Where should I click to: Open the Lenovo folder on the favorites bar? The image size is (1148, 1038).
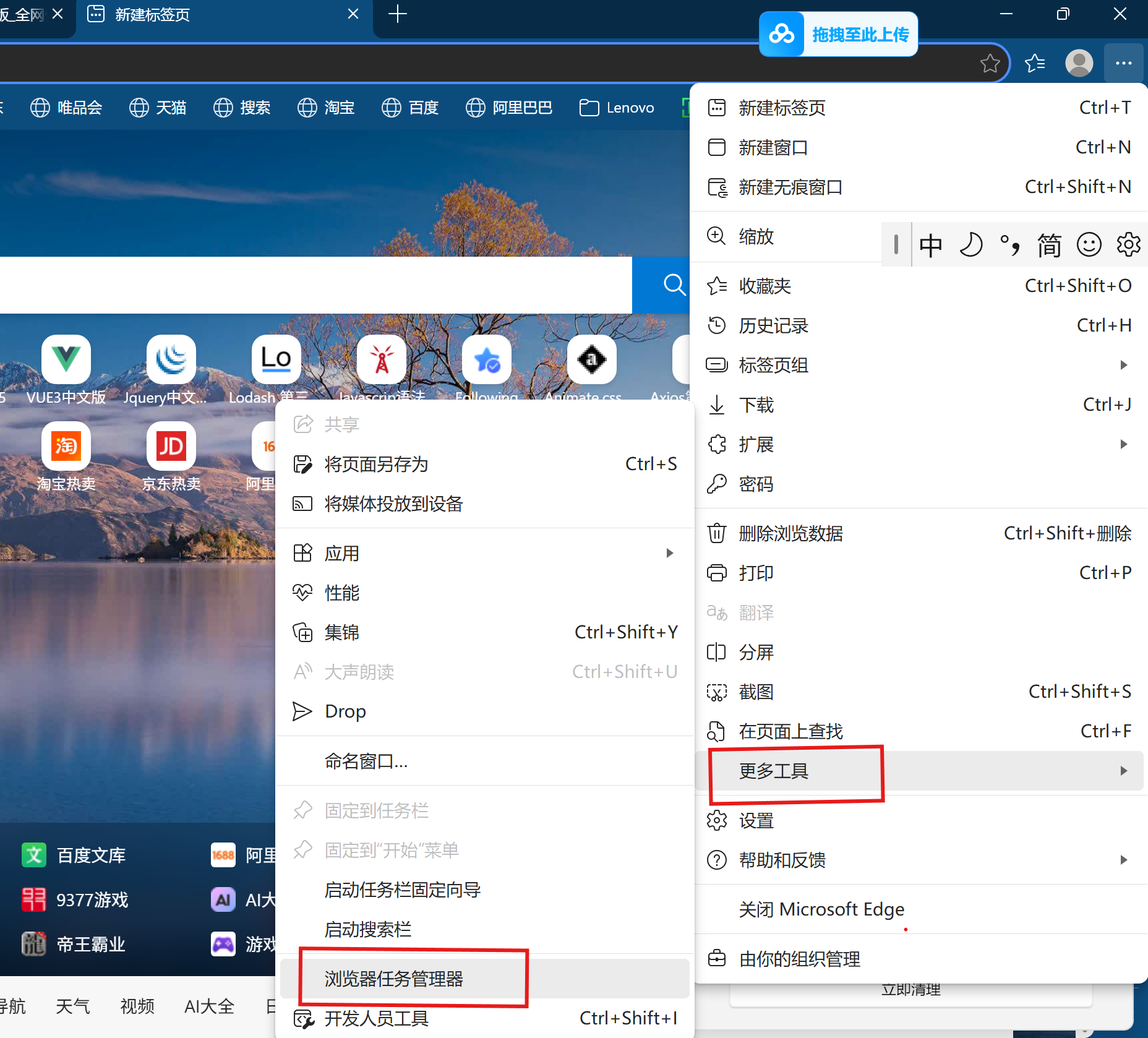coord(616,107)
